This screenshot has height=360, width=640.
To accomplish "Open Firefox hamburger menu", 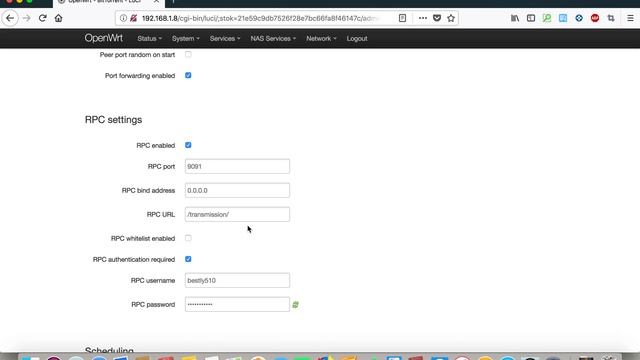I will pyautogui.click(x=630, y=18).
